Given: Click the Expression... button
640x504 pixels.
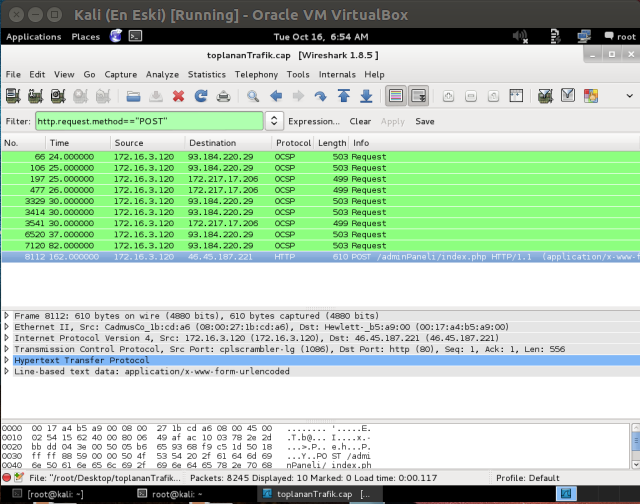Looking at the screenshot, I should tap(314, 121).
